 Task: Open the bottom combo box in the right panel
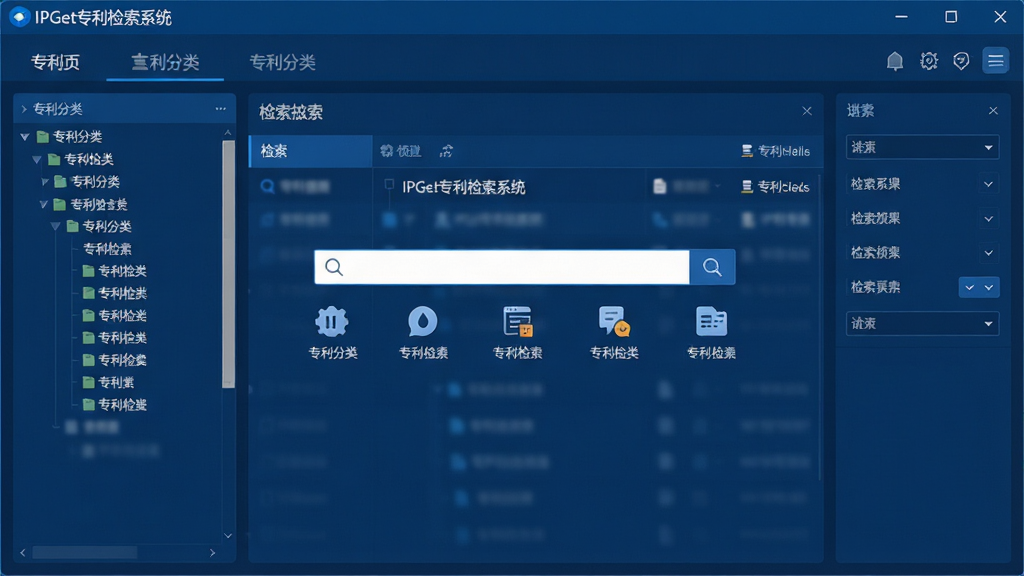point(922,323)
